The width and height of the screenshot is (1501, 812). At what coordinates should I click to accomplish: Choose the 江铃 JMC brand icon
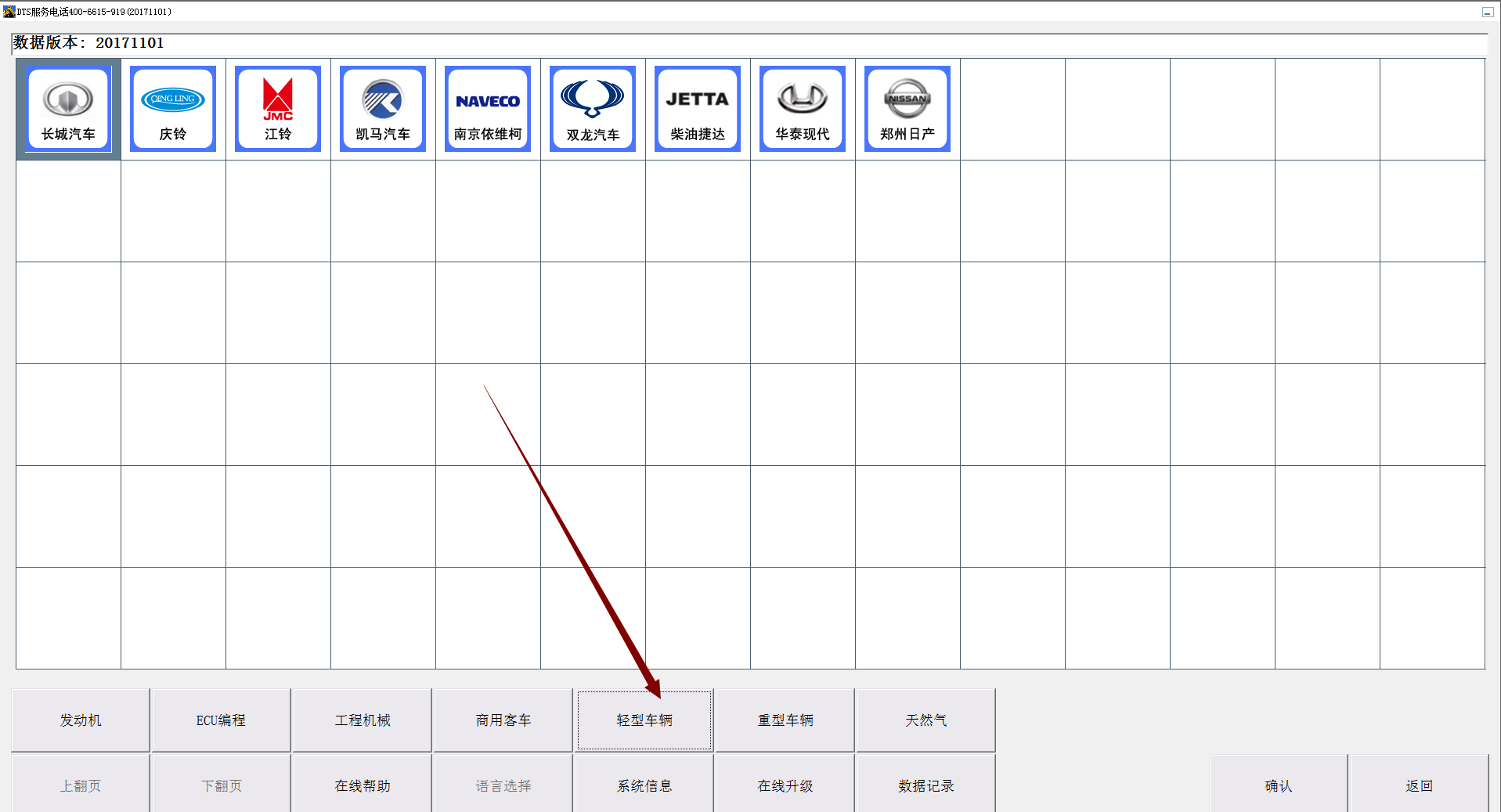(278, 109)
